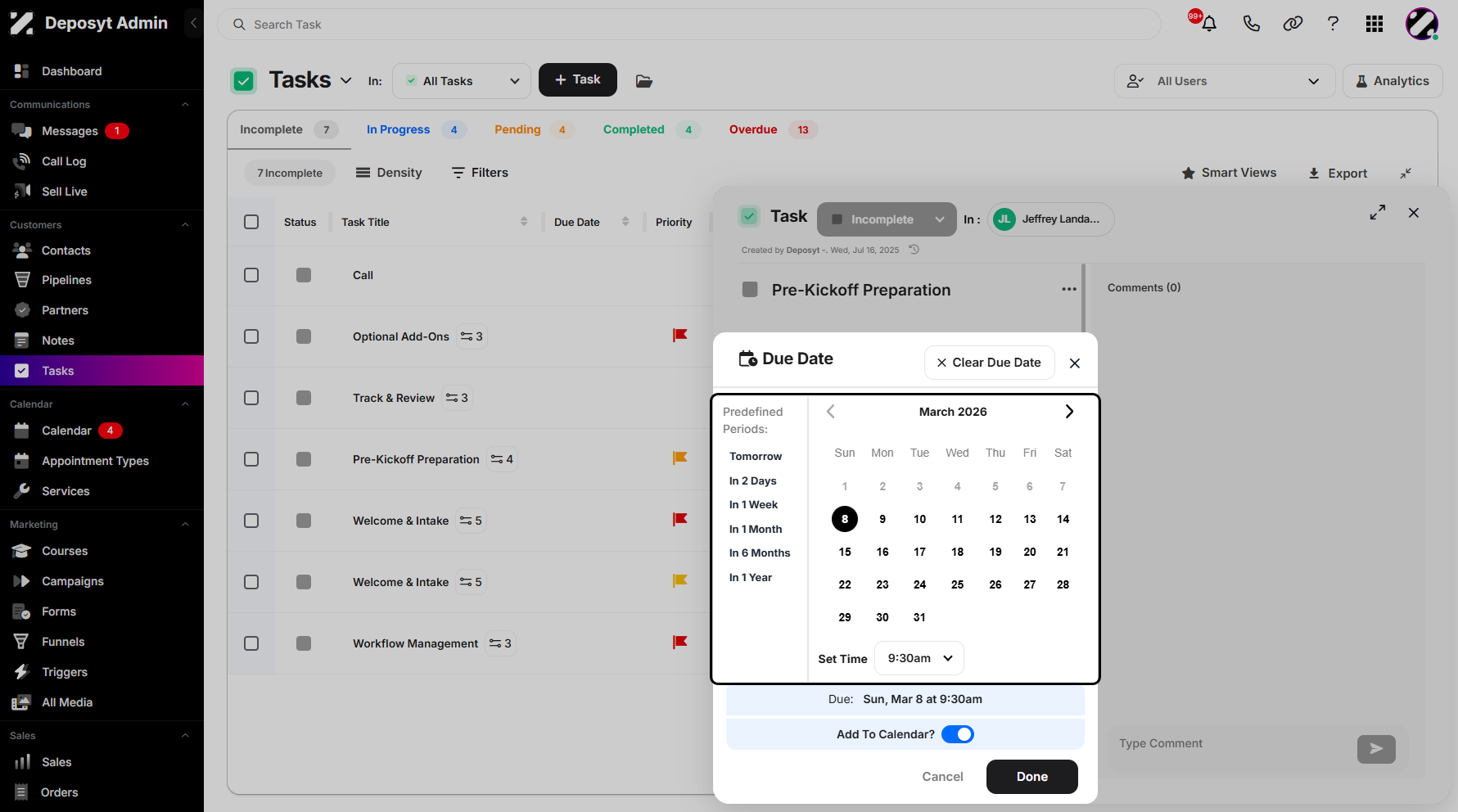This screenshot has width=1458, height=812.
Task: Click the + Task button
Action: click(x=577, y=80)
